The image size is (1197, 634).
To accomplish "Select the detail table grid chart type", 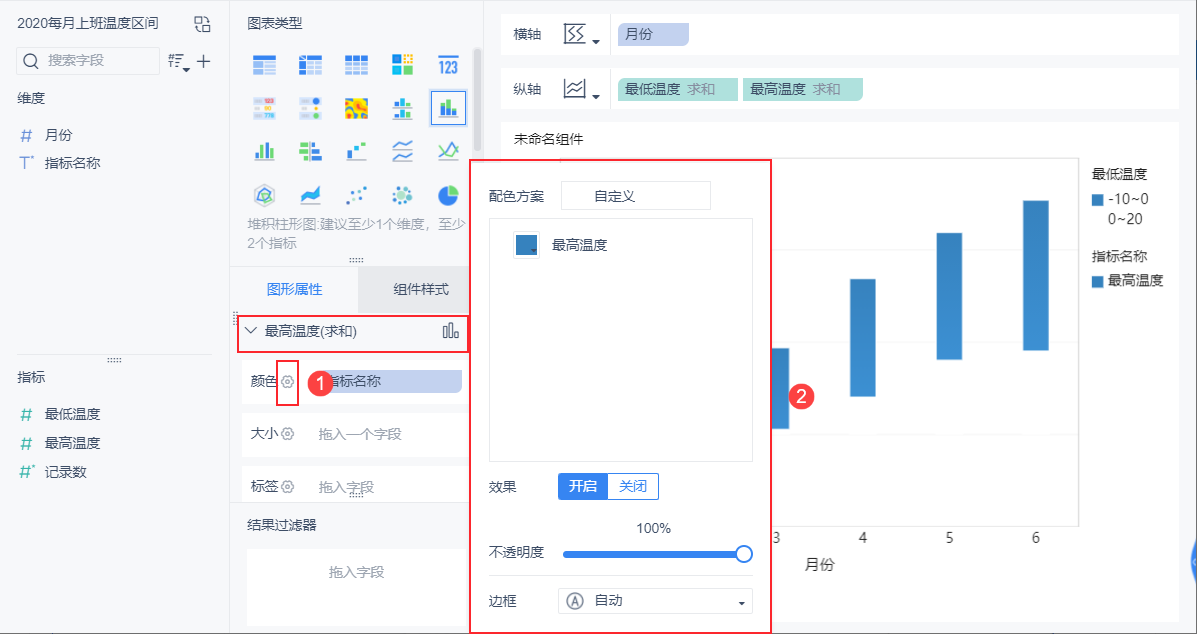I will click(357, 65).
